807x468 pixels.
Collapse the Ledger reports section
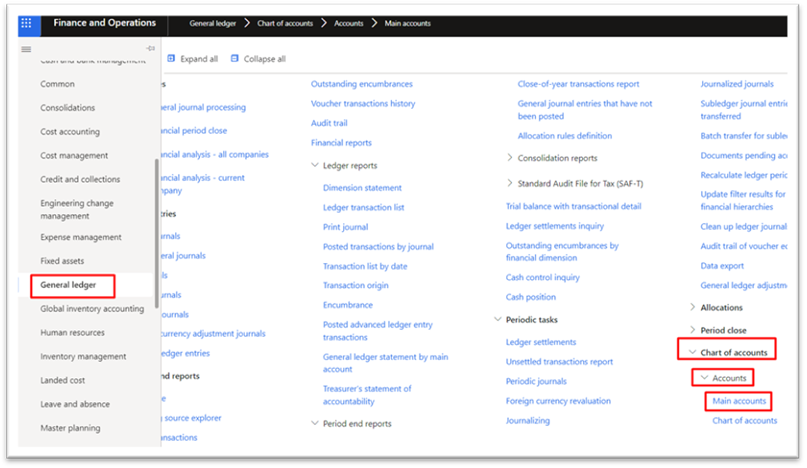[315, 165]
